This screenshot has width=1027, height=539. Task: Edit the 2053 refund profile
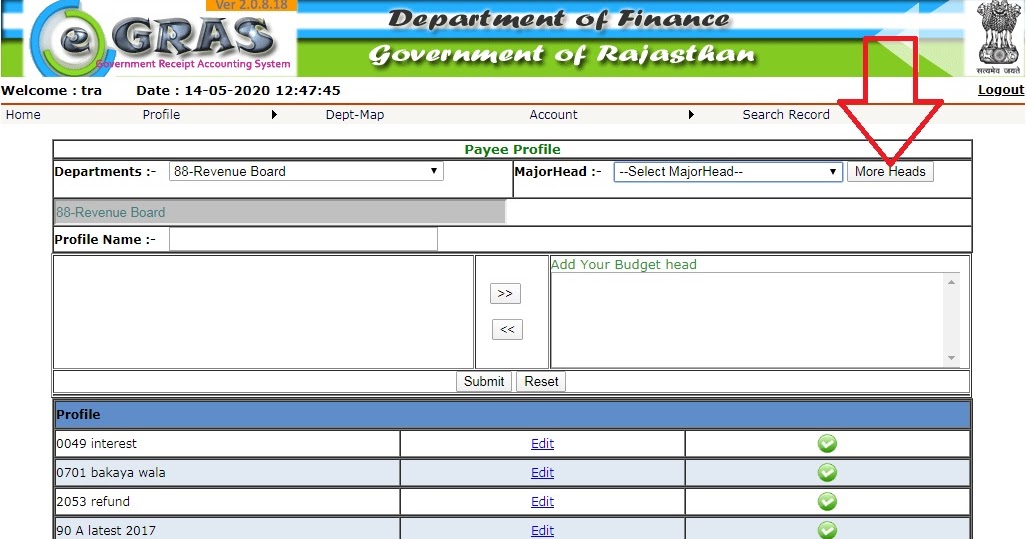tap(542, 501)
